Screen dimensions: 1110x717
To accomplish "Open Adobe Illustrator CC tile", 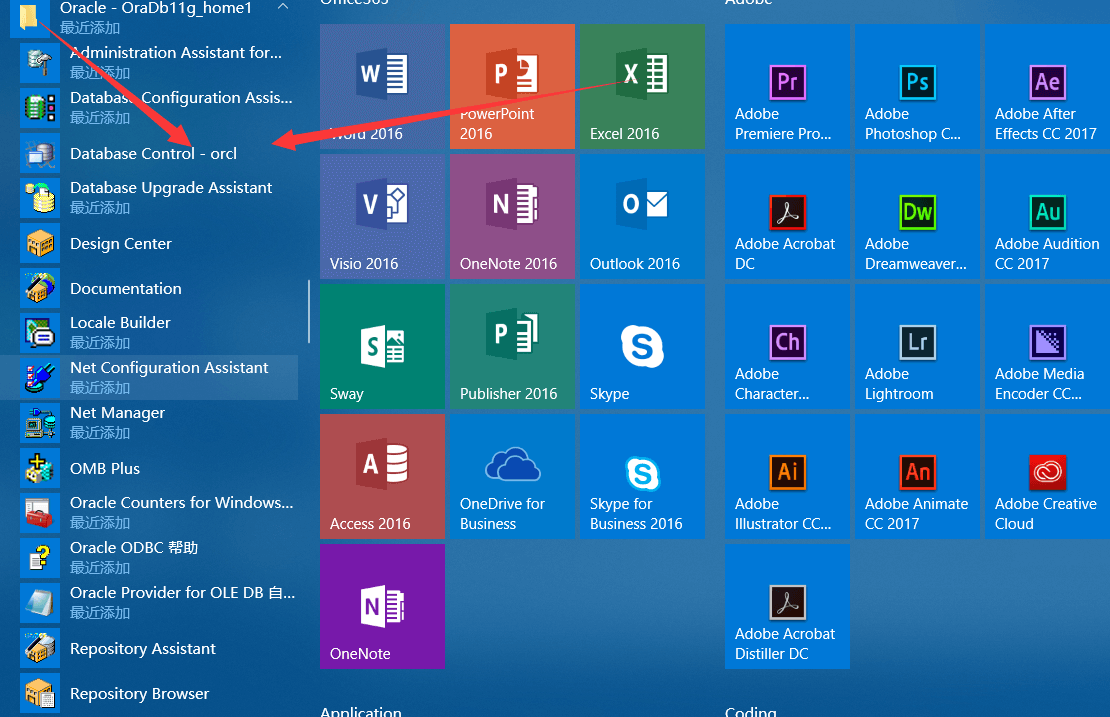I will click(x=787, y=476).
